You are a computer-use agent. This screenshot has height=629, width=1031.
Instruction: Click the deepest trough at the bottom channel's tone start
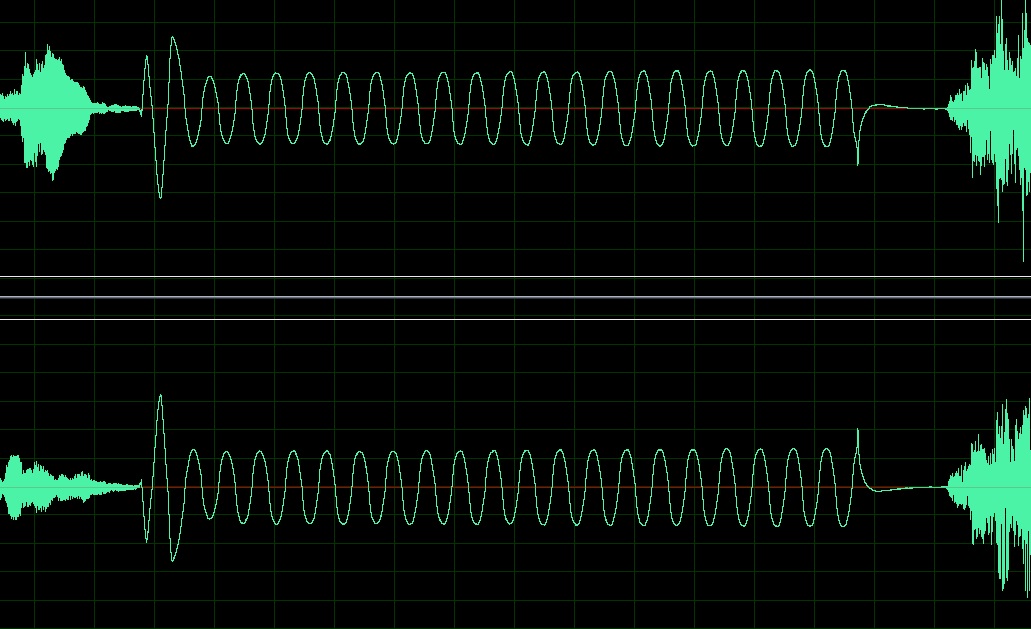click(172, 558)
